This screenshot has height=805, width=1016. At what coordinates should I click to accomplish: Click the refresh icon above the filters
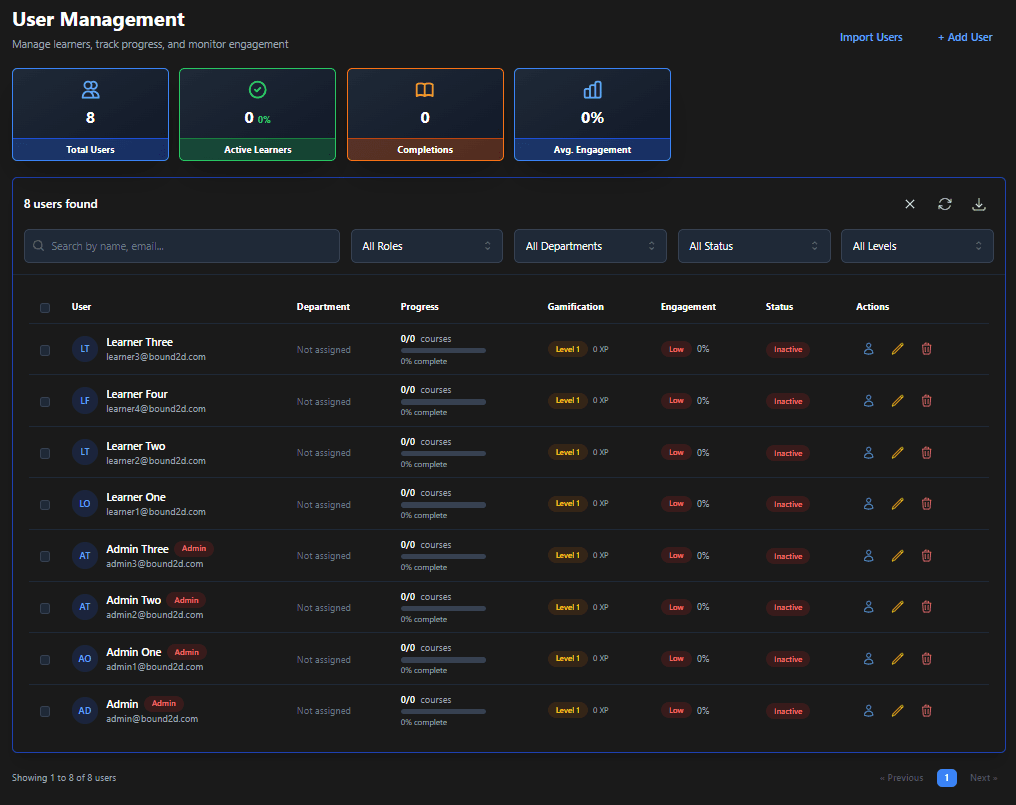[x=944, y=204]
